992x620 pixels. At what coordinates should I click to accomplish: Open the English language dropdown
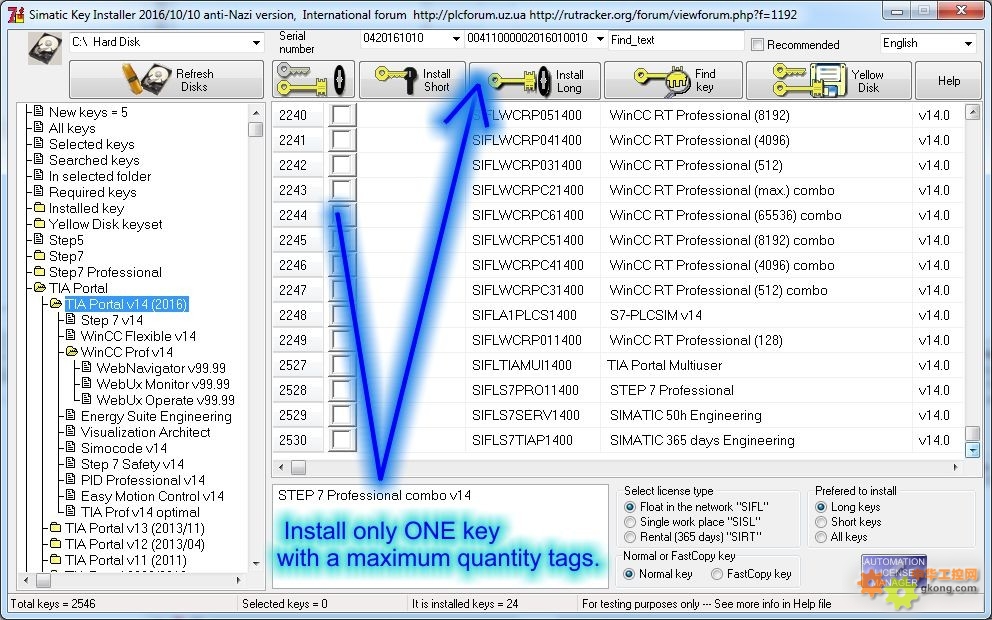[968, 43]
